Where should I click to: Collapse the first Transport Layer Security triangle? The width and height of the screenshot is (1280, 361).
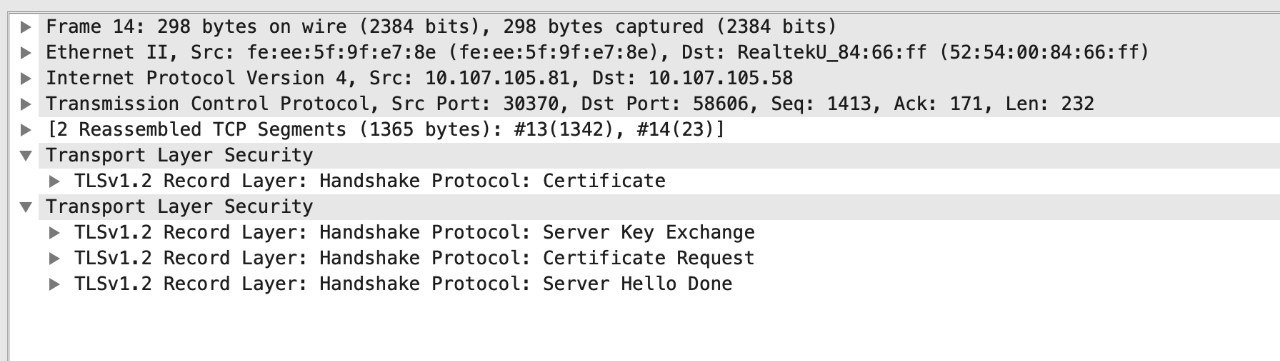click(x=25, y=156)
